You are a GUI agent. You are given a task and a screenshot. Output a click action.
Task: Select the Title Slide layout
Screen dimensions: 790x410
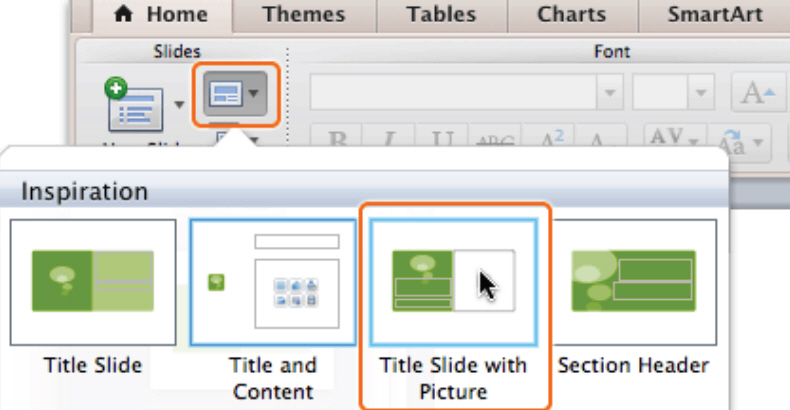(93, 282)
